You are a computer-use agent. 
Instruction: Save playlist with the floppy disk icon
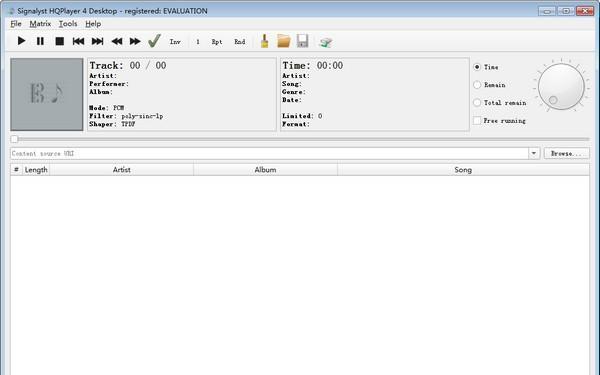point(302,41)
